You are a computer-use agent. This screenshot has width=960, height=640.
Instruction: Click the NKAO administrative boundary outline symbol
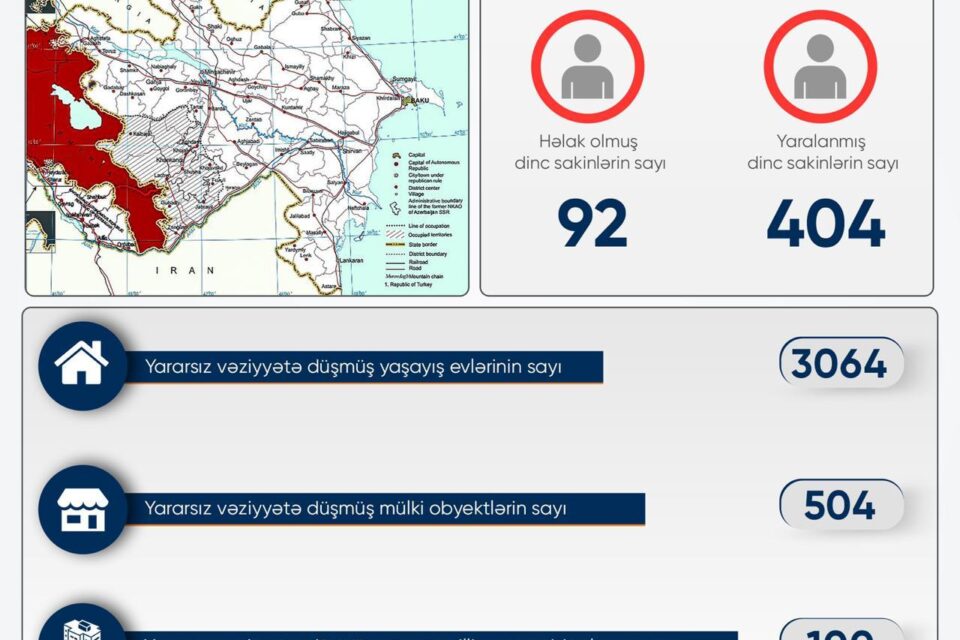point(396,208)
